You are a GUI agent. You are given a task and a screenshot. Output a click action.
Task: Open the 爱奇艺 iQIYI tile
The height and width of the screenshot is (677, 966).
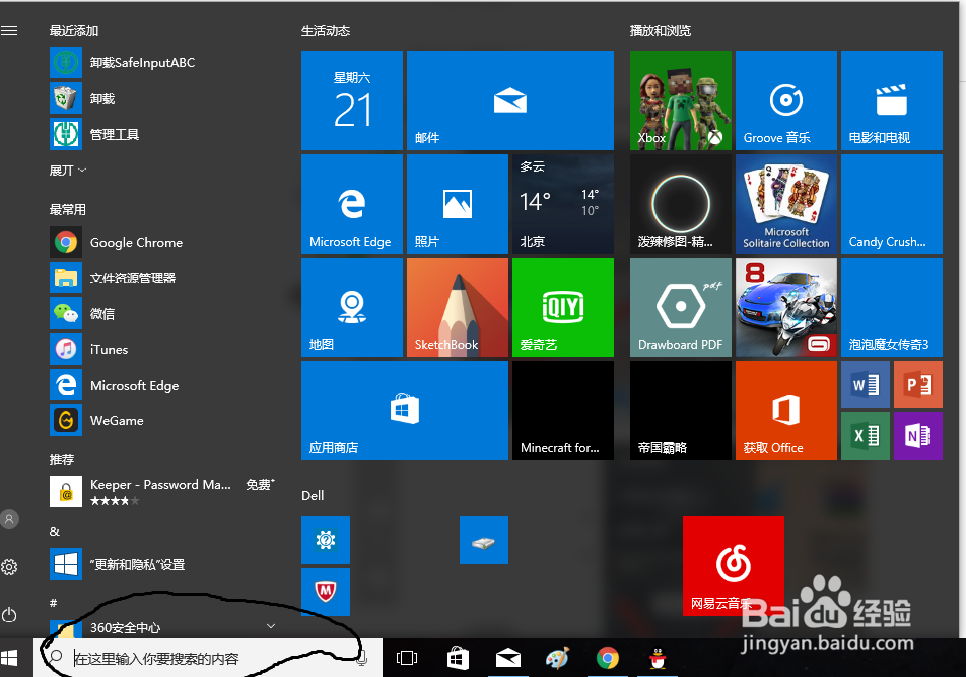[562, 307]
